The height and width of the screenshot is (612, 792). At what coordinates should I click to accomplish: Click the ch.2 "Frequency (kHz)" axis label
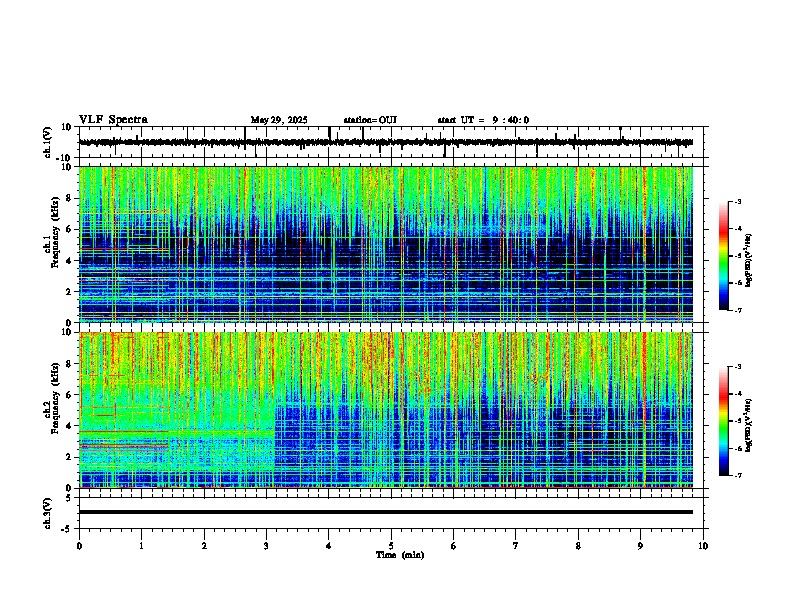coord(55,398)
